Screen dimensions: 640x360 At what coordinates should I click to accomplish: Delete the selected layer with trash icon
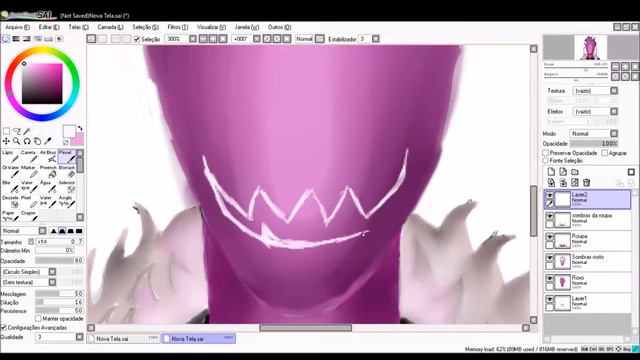587,182
